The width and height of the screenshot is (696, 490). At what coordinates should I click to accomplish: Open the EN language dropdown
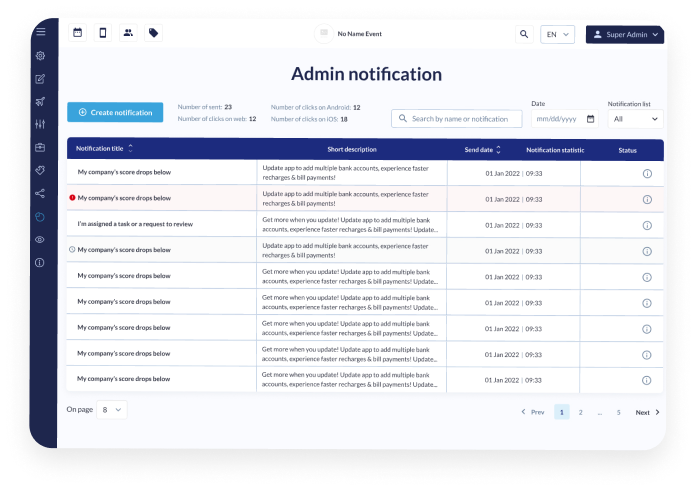(558, 35)
